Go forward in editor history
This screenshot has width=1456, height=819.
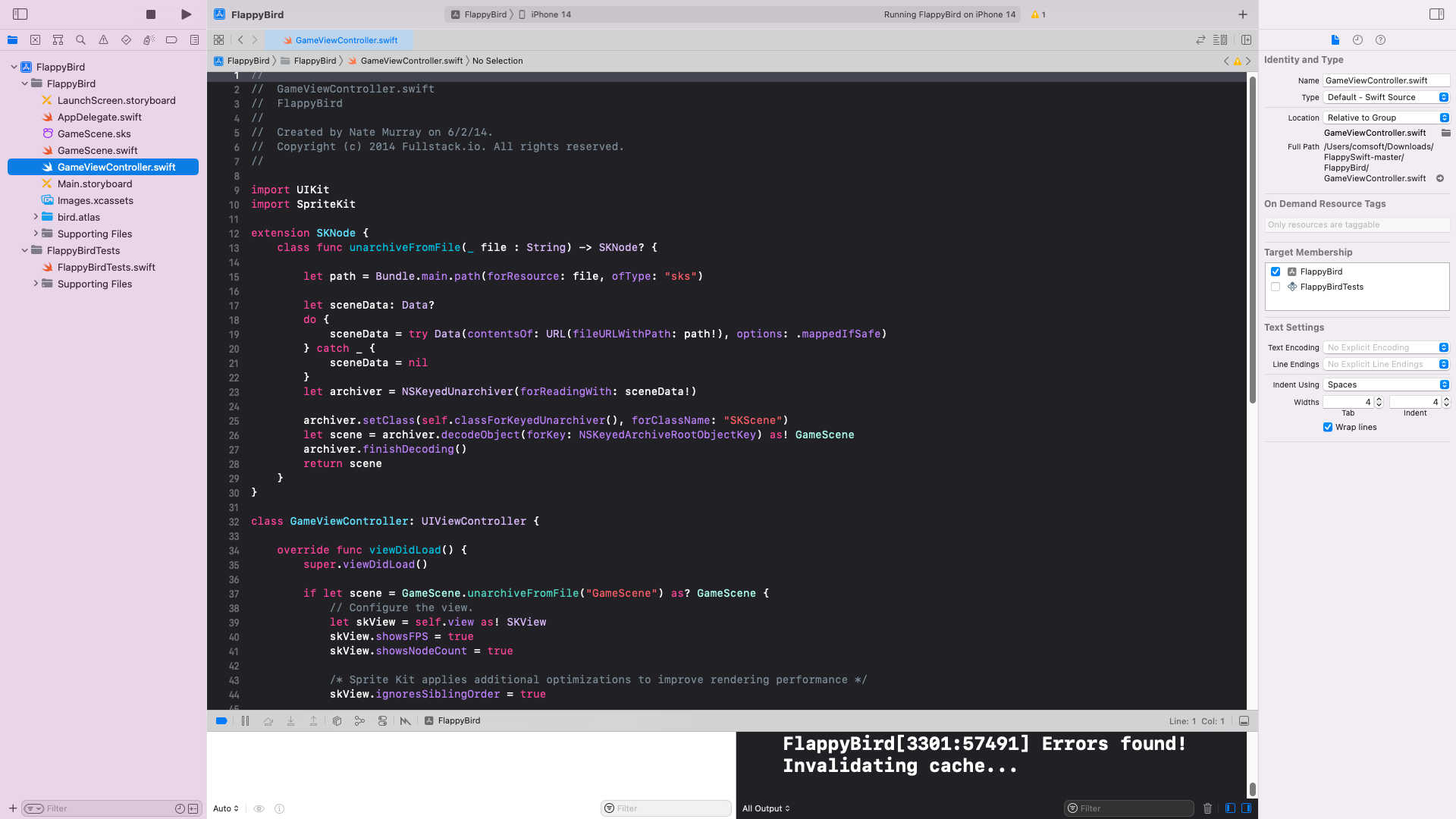coord(255,40)
